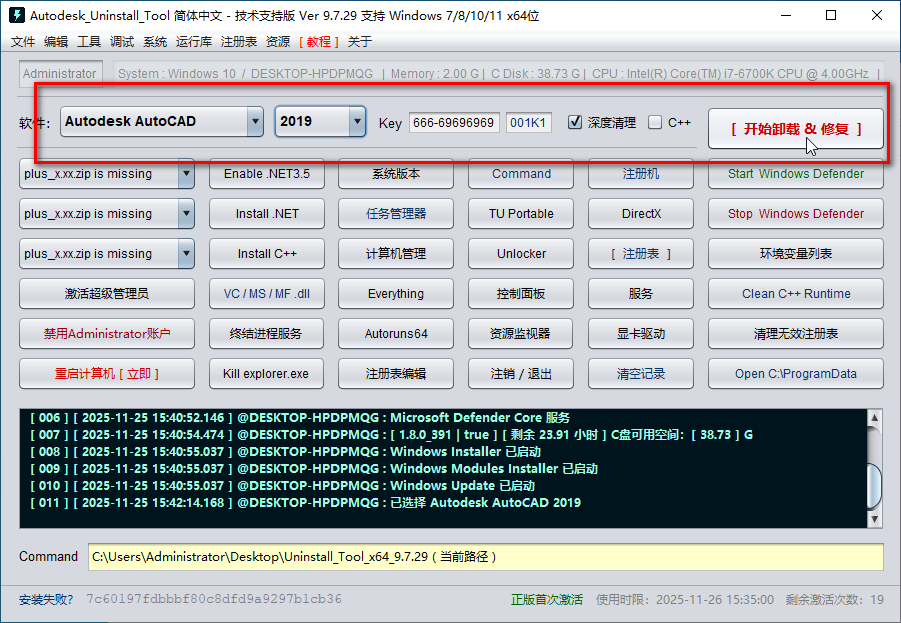Open 任务管理器 button

click(x=396, y=214)
